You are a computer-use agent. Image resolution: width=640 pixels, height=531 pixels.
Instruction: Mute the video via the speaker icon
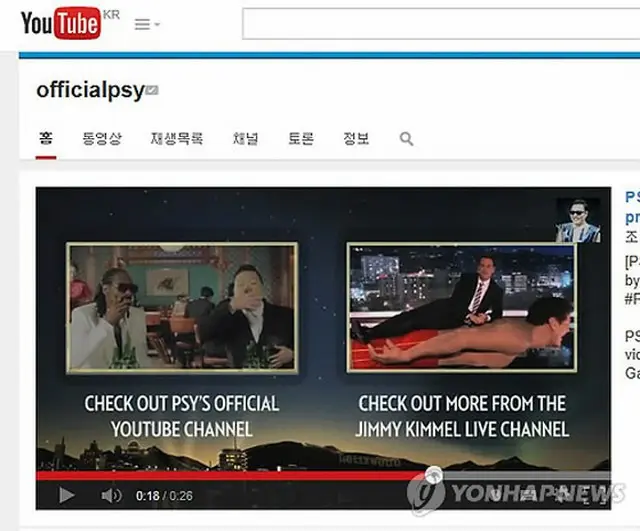pyautogui.click(x=111, y=495)
